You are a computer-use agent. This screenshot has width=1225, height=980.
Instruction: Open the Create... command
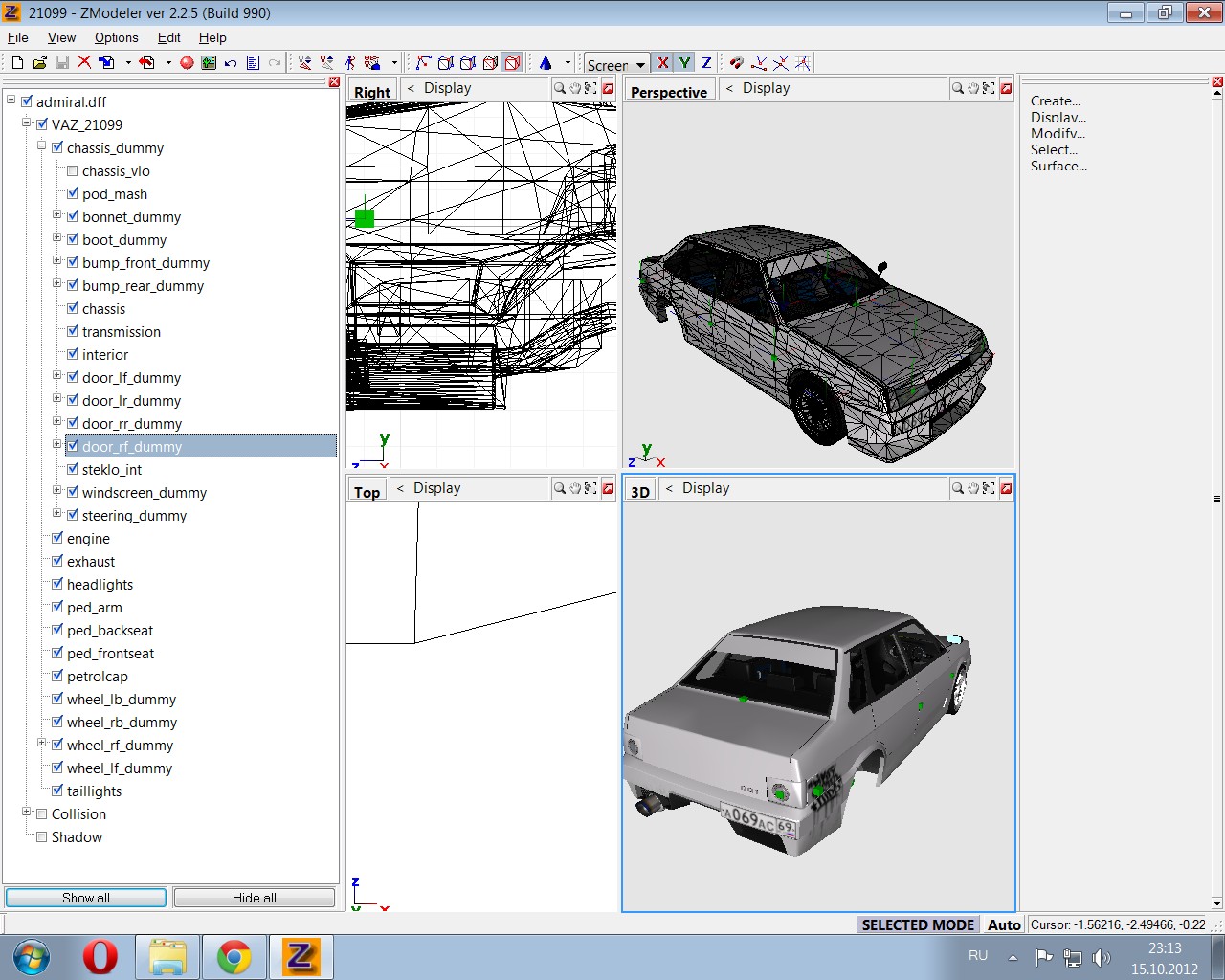click(1056, 100)
